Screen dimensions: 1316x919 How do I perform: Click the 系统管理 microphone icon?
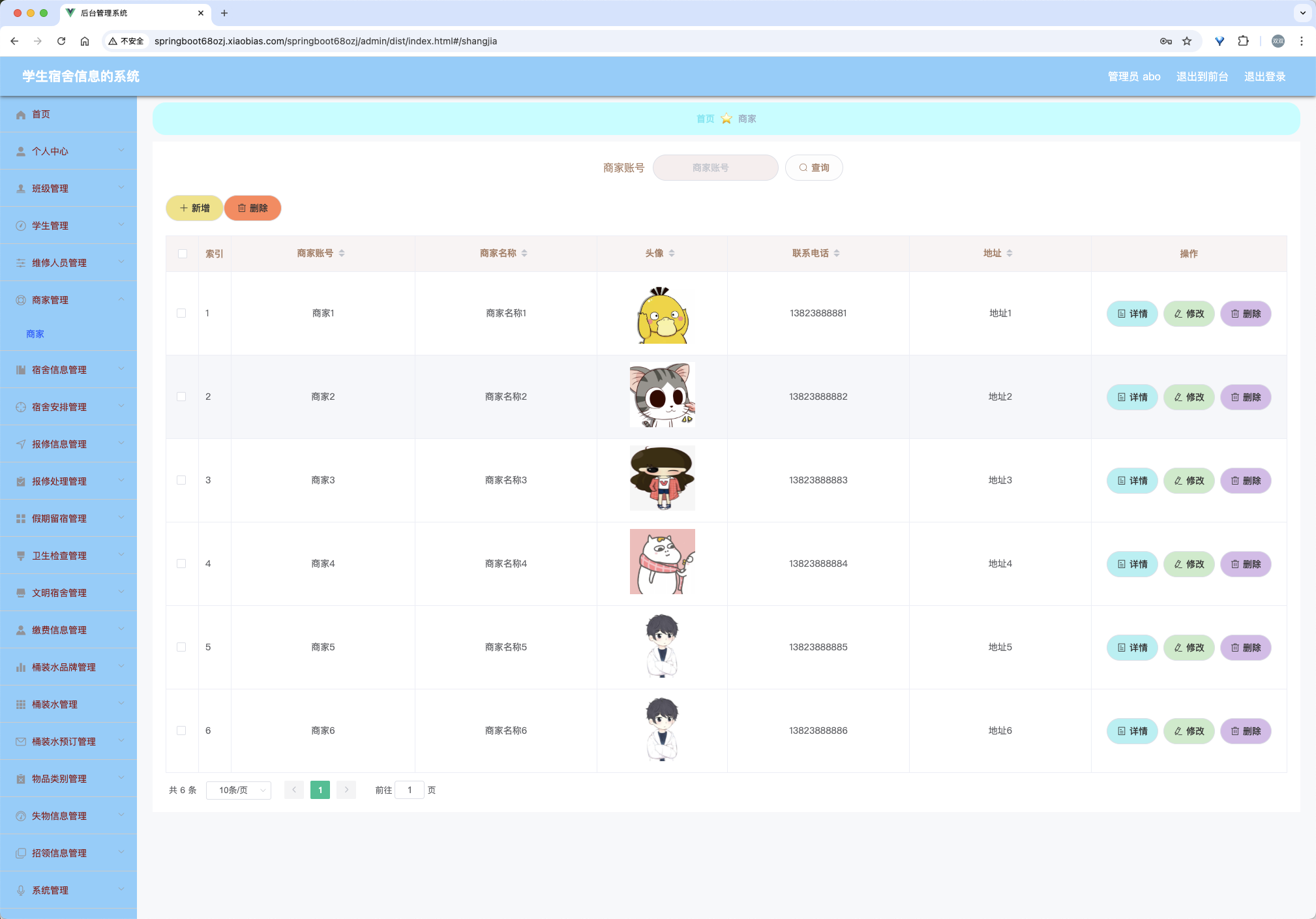point(21,891)
